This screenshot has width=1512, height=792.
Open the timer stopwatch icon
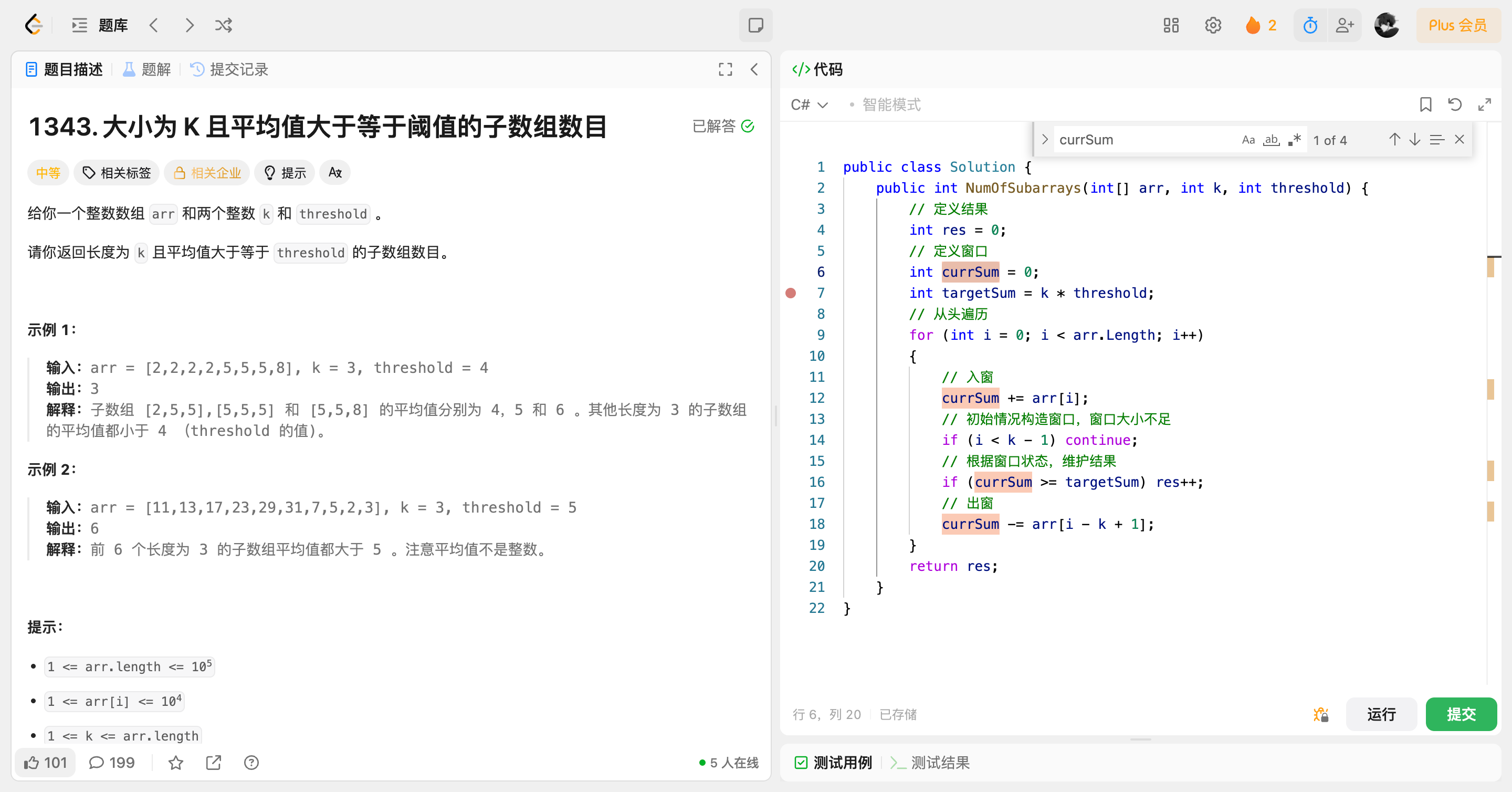pyautogui.click(x=1309, y=25)
